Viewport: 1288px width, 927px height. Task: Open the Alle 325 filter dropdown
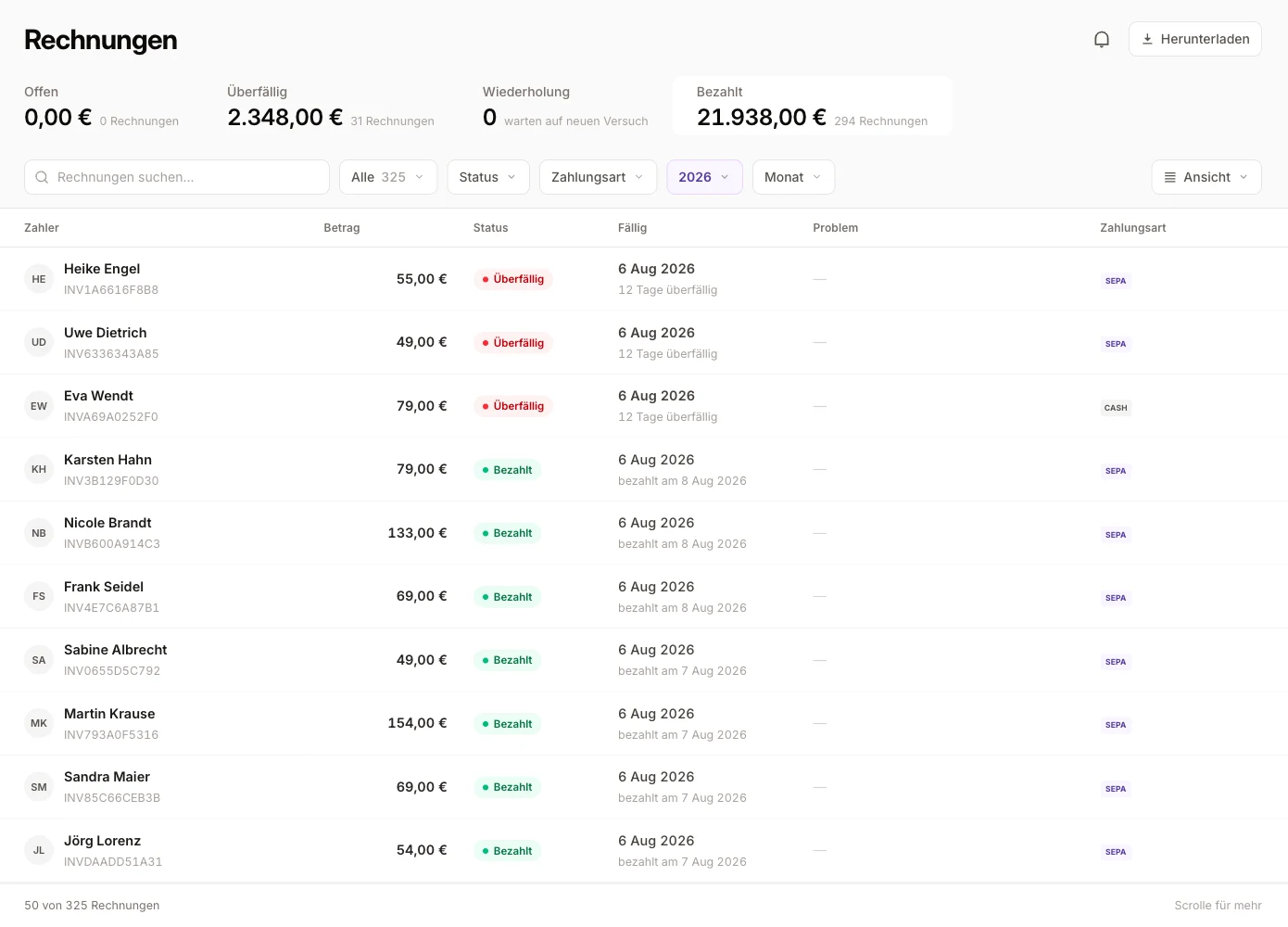pos(388,177)
